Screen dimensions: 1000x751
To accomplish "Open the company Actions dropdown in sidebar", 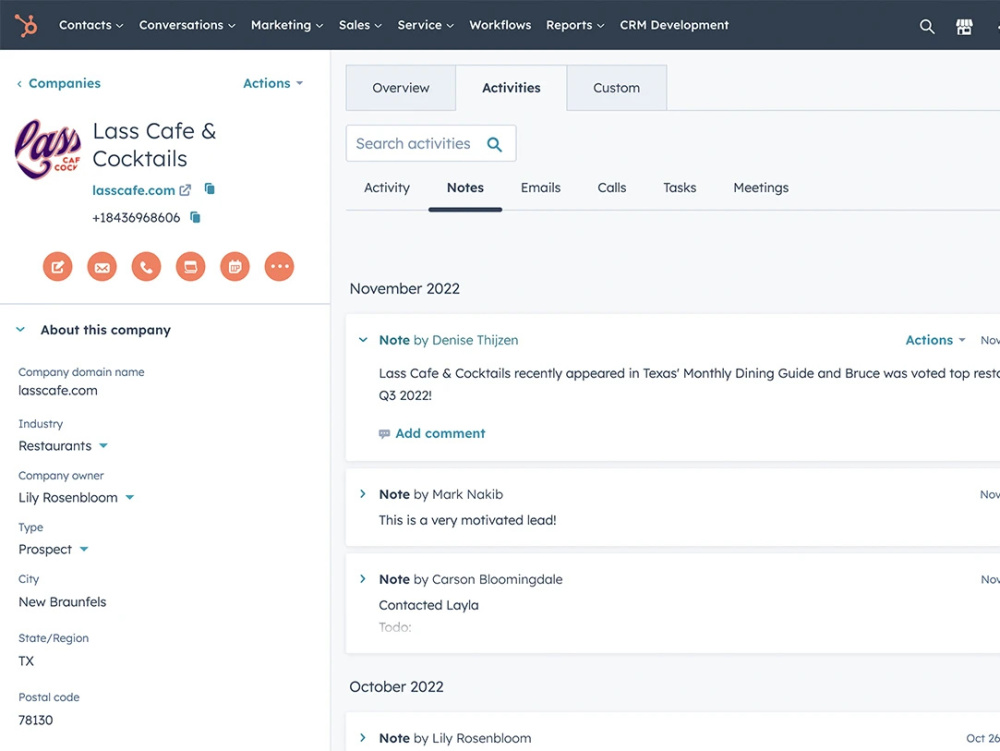I will [273, 84].
